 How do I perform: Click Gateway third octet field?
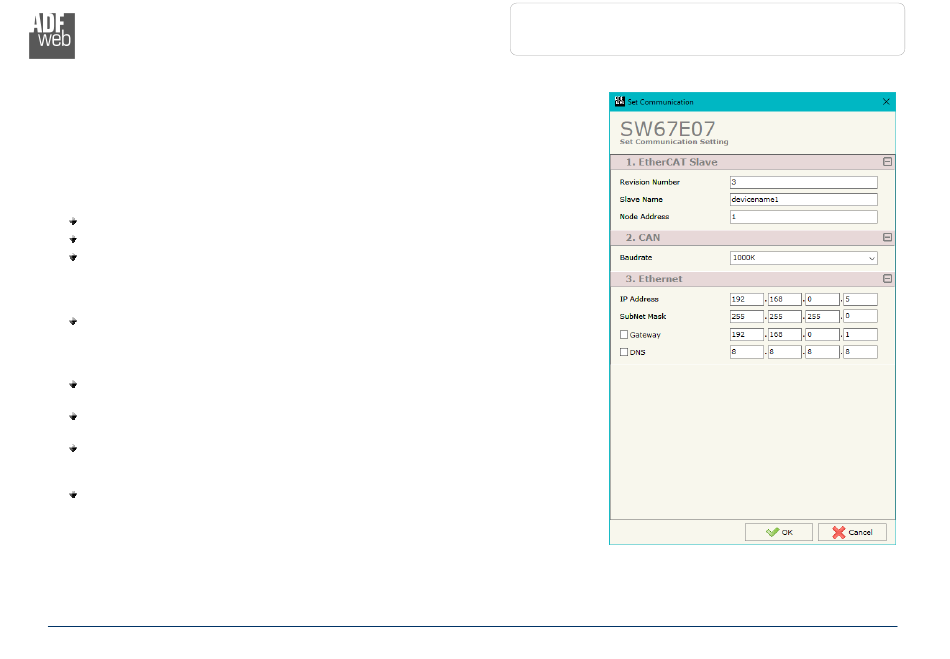pyautogui.click(x=822, y=334)
